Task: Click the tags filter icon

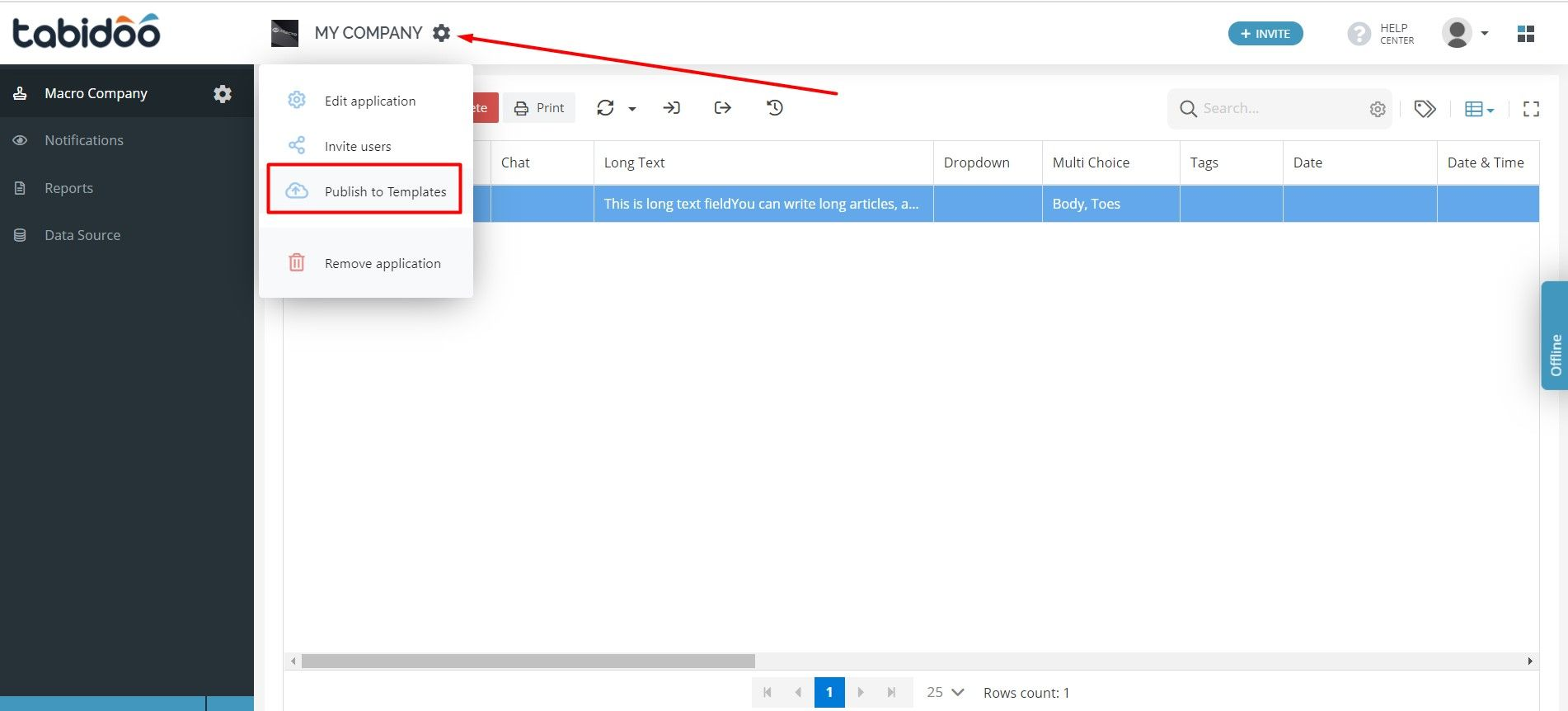Action: pos(1425,109)
